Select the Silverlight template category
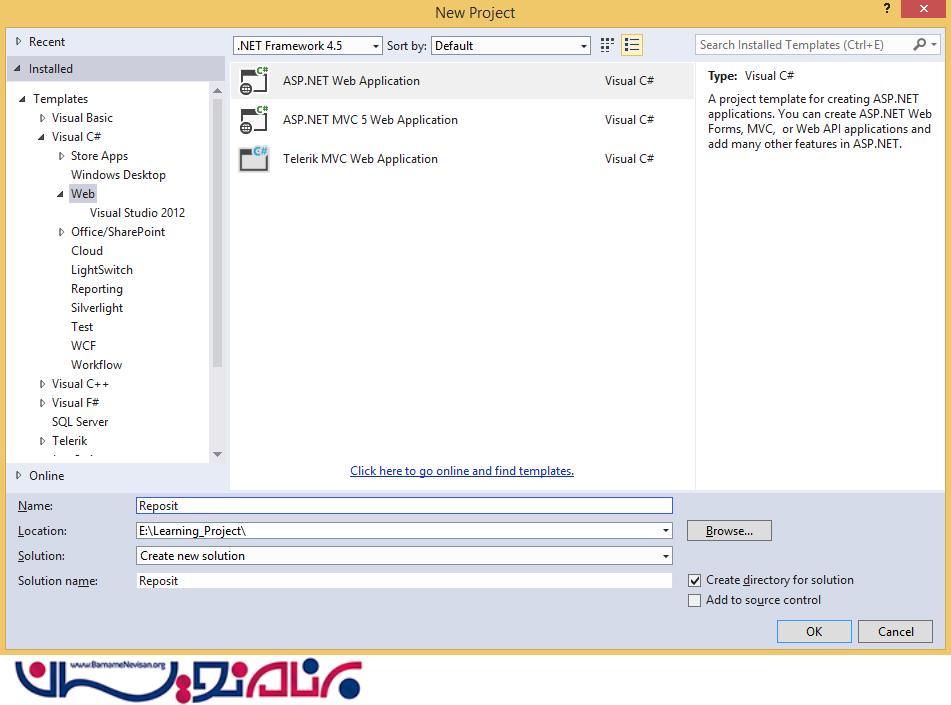 coord(97,308)
